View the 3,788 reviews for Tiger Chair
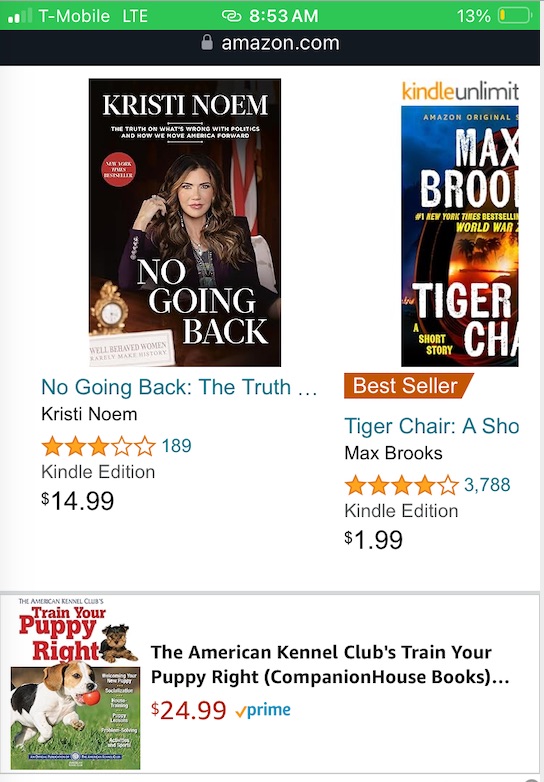Viewport: 544px width, 782px height. 487,485
